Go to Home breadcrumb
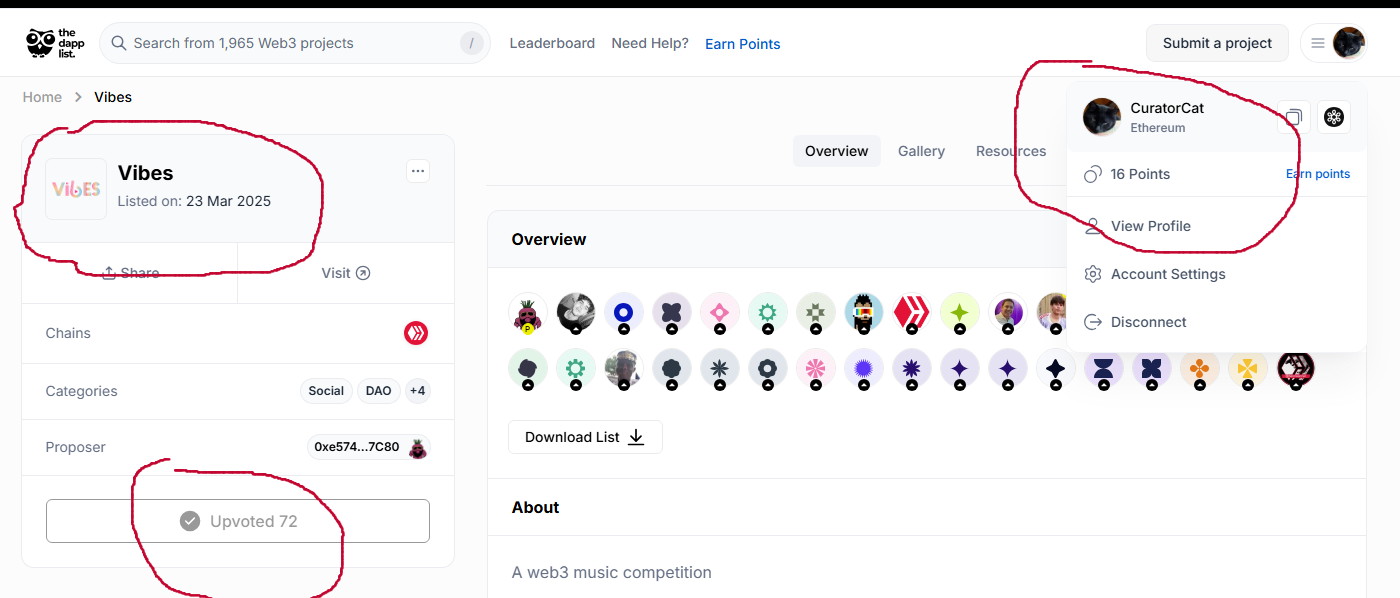This screenshot has height=598, width=1400. [x=42, y=97]
